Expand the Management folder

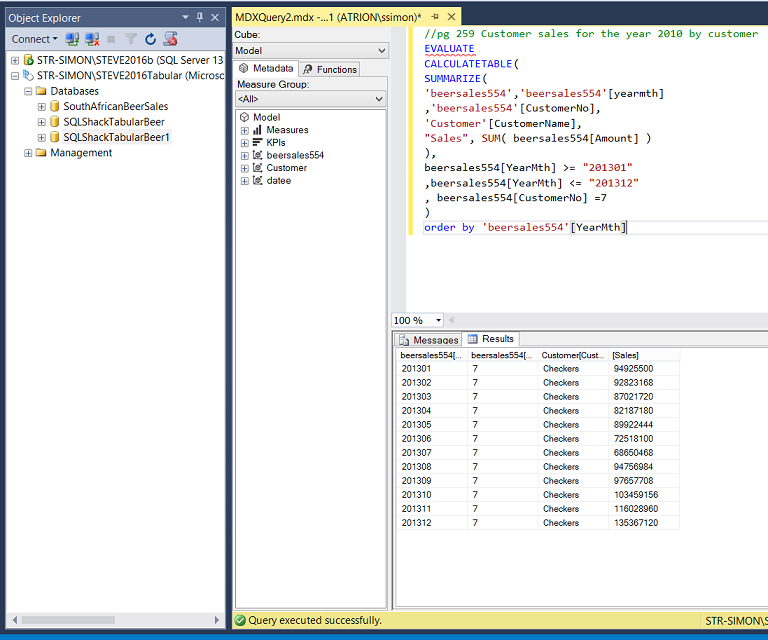point(28,153)
